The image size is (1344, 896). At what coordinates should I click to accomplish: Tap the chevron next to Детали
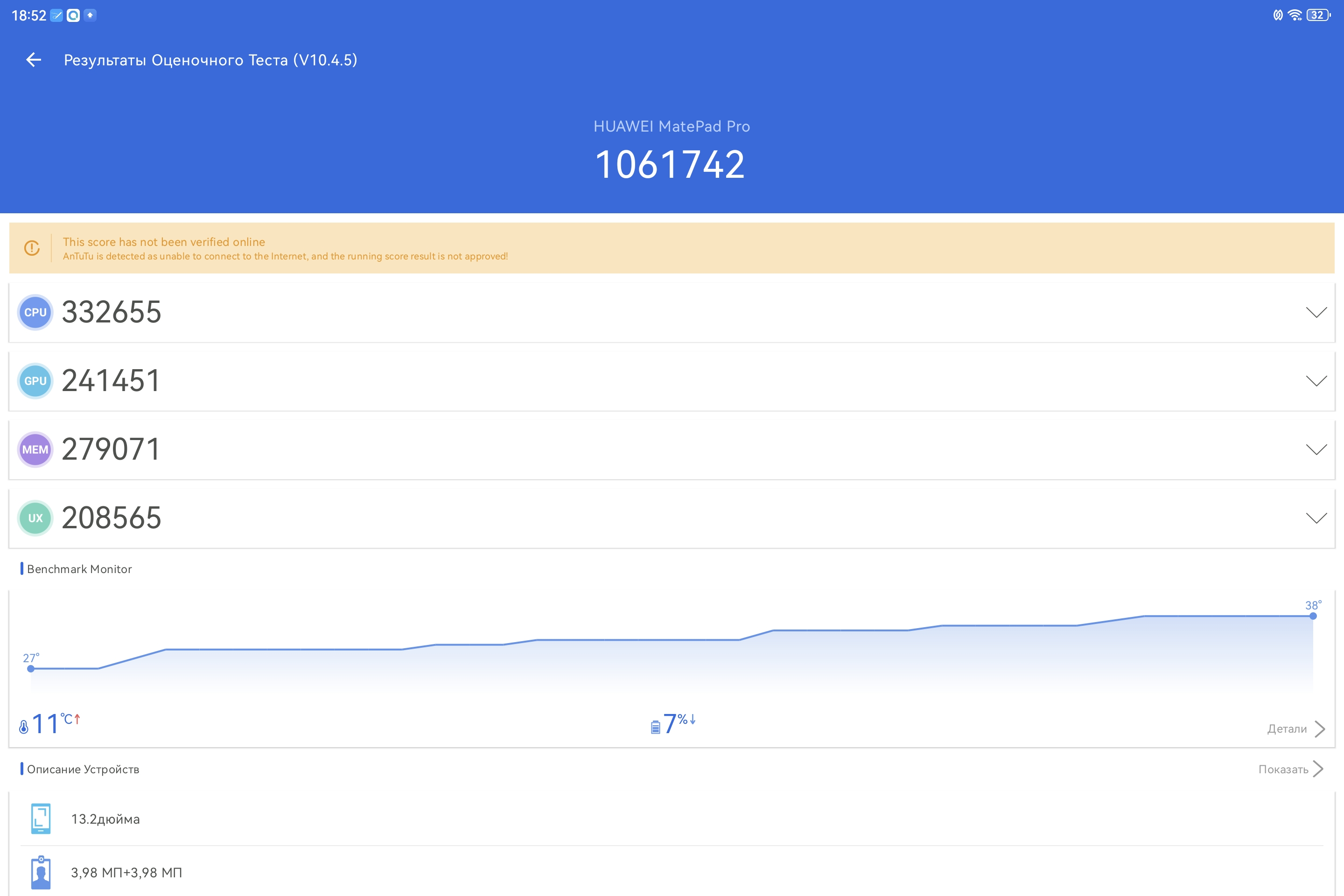pos(1319,728)
